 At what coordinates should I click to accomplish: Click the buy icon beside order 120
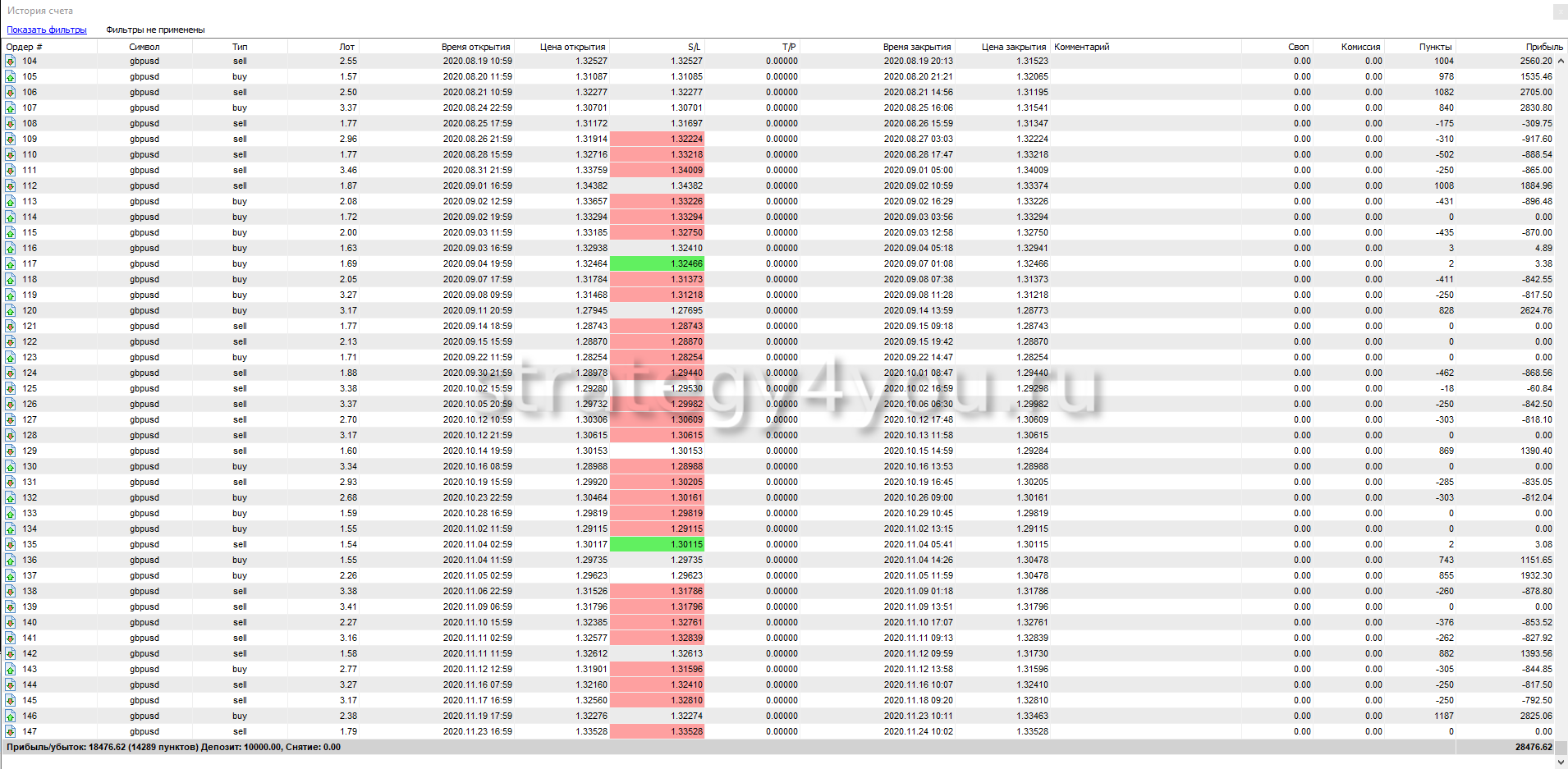pyautogui.click(x=11, y=310)
